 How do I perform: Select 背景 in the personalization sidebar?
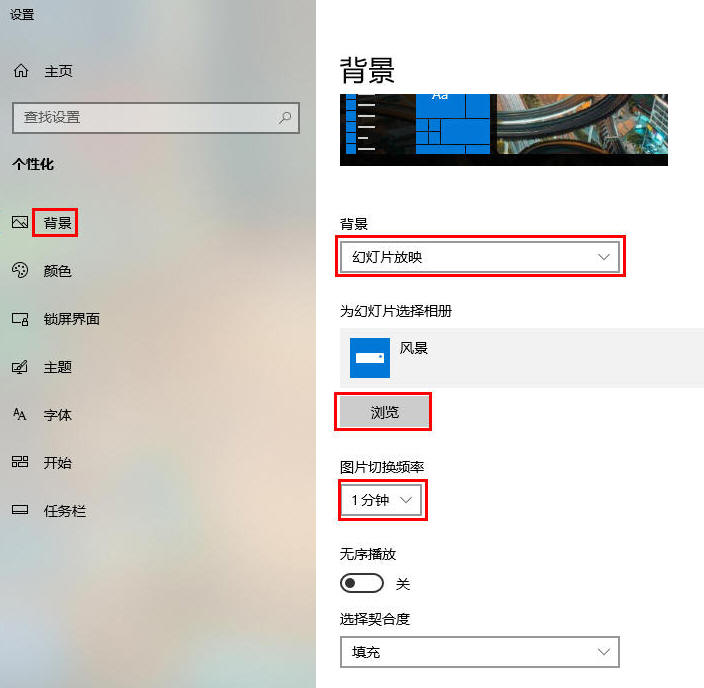(x=57, y=222)
